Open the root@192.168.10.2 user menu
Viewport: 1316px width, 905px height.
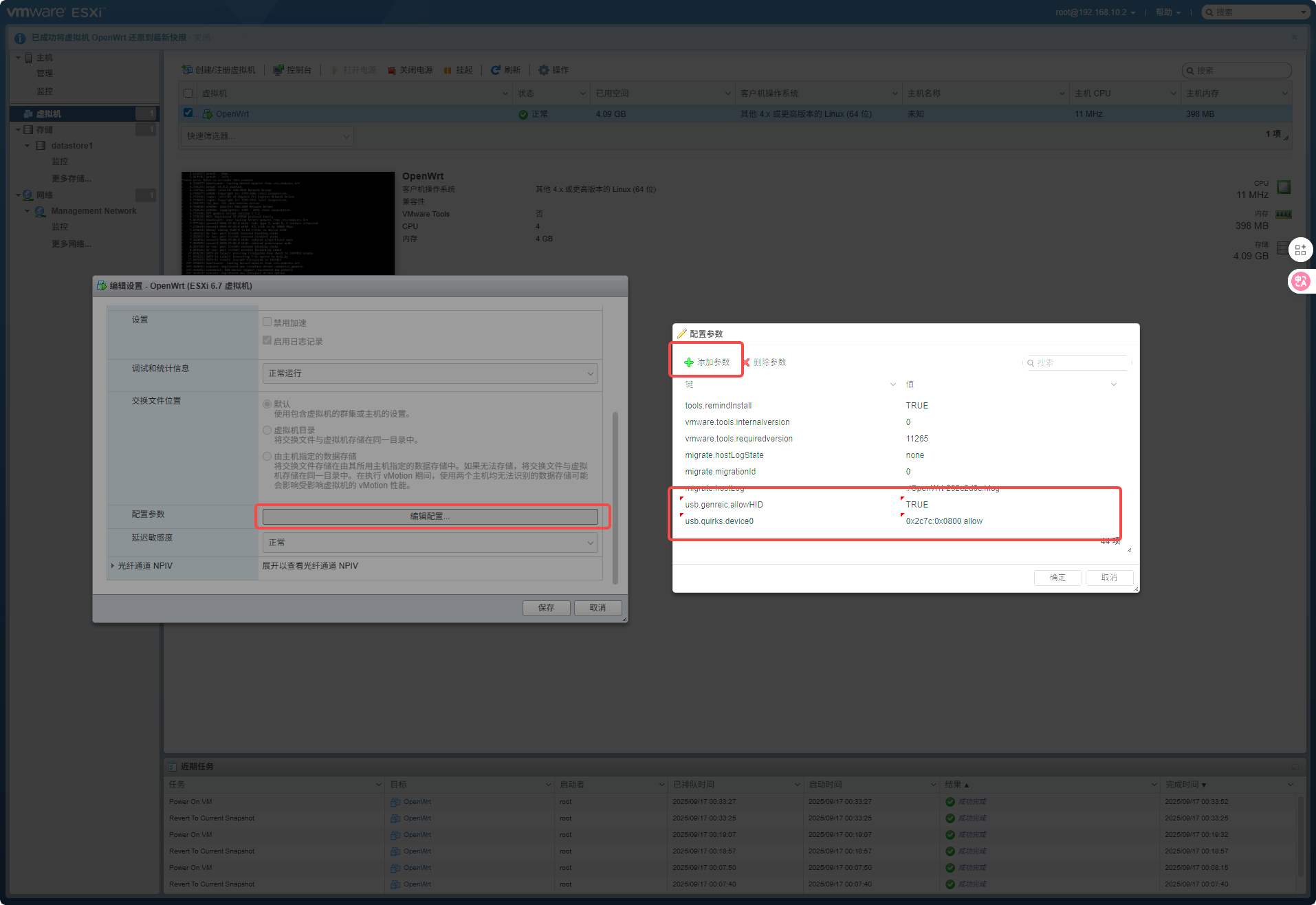[x=1095, y=12]
